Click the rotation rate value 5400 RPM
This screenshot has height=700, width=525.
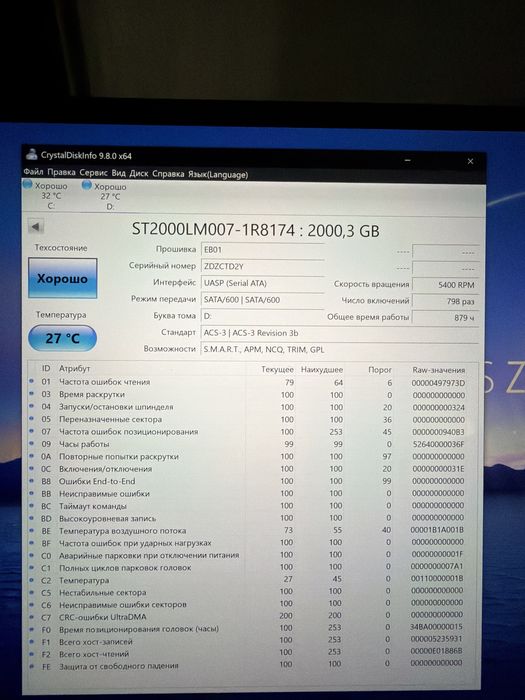445,285
